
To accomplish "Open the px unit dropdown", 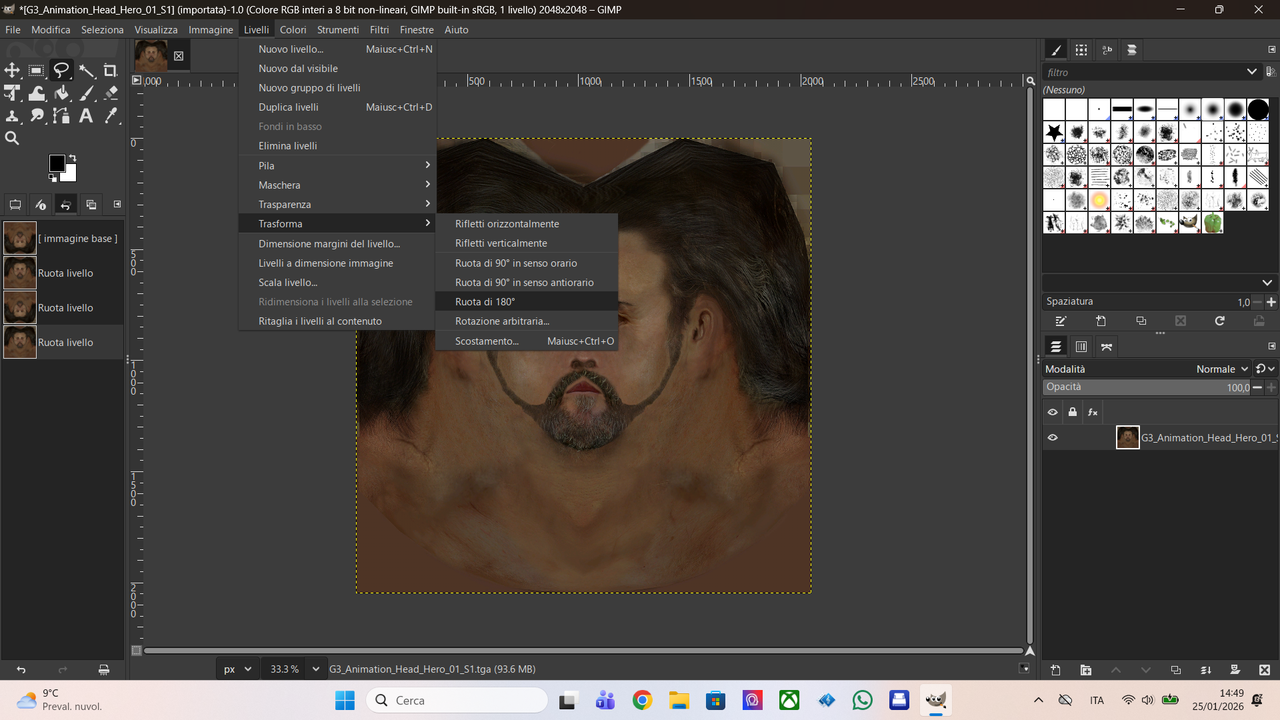I will coord(238,669).
